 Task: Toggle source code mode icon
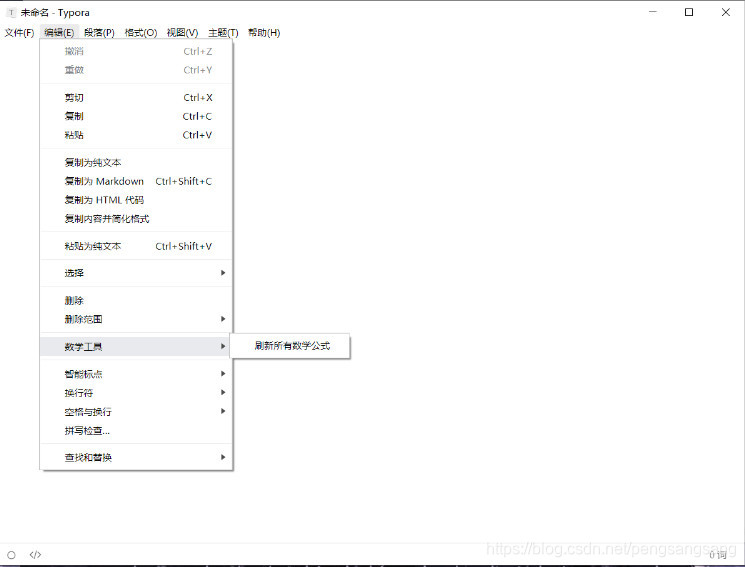35,555
